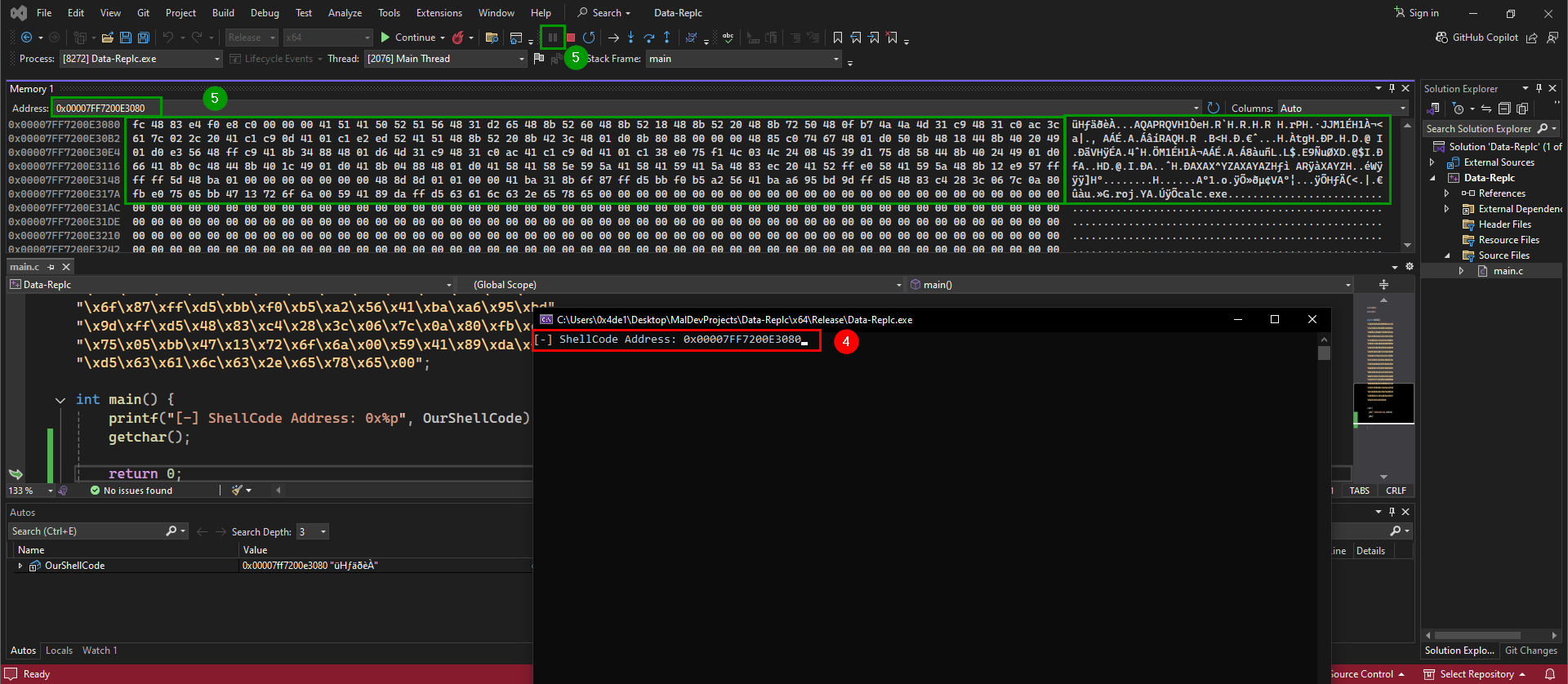This screenshot has height=684, width=1568.
Task: Open the Process dropdown
Action: [x=140, y=59]
